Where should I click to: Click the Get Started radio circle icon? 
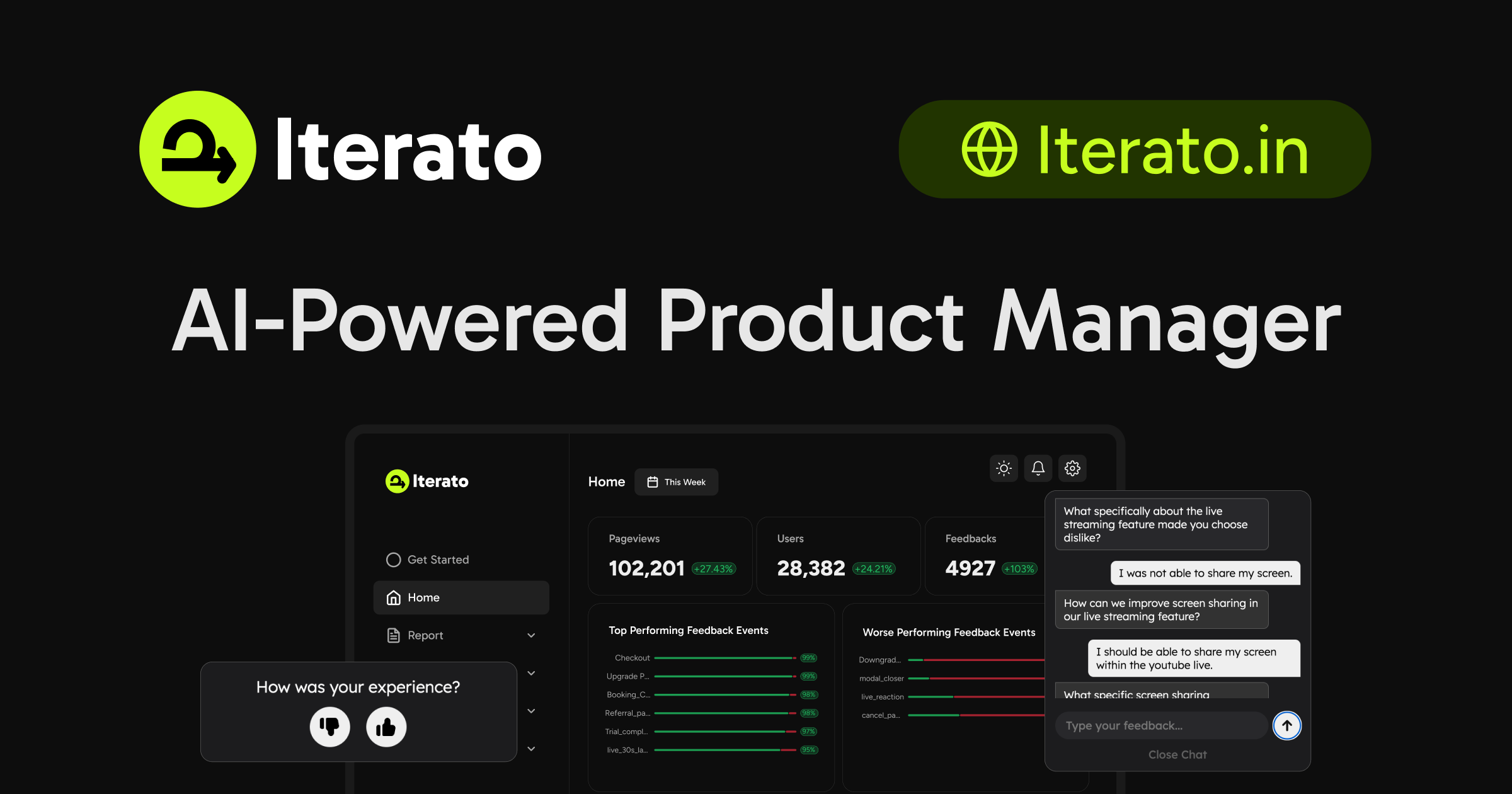(x=394, y=560)
